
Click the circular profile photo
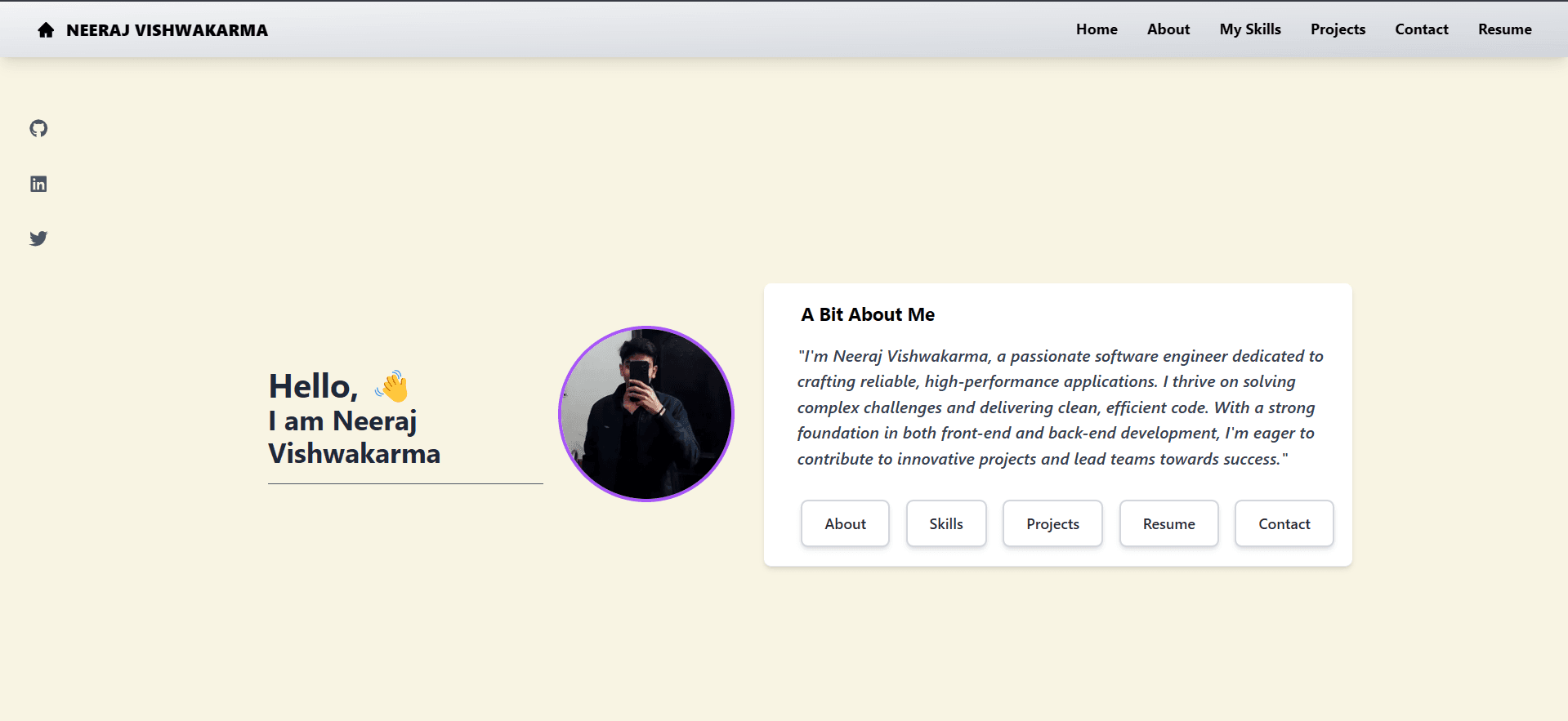(646, 414)
